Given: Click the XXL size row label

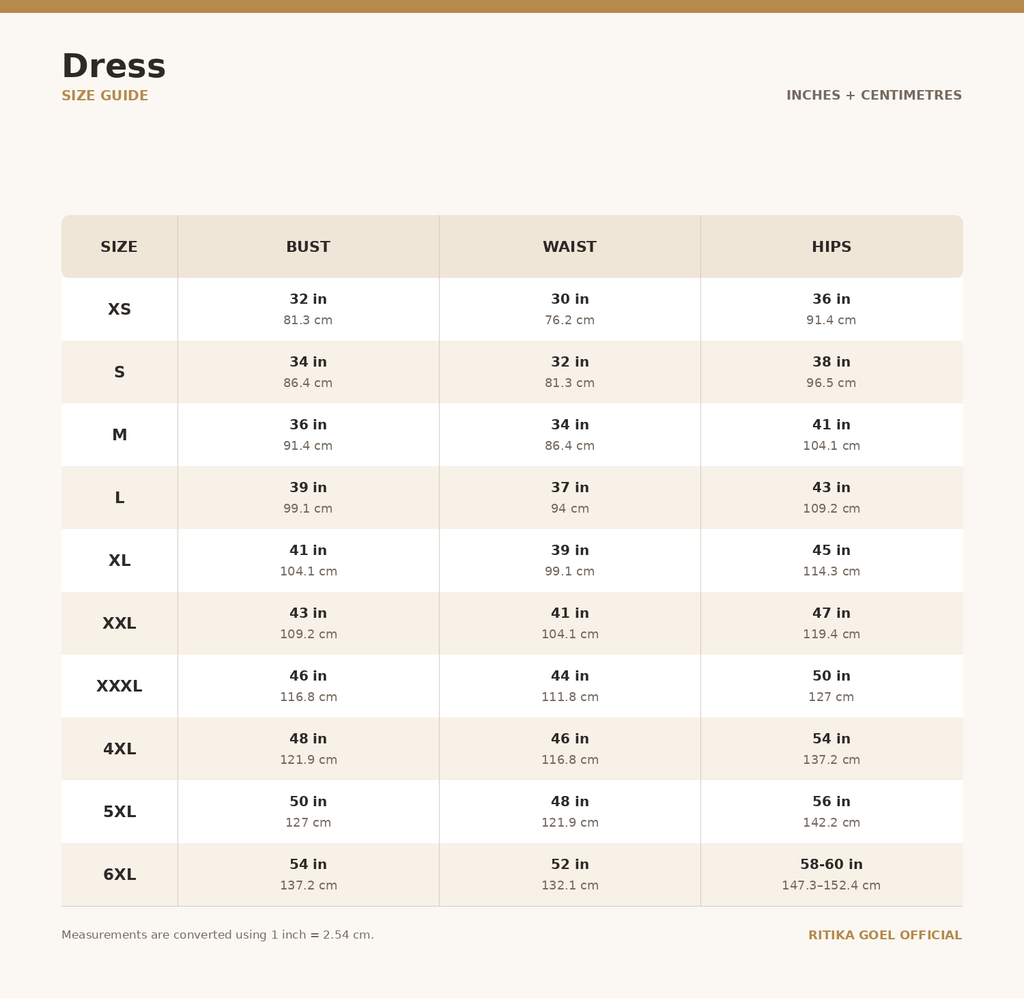Looking at the screenshot, I should (x=120, y=623).
